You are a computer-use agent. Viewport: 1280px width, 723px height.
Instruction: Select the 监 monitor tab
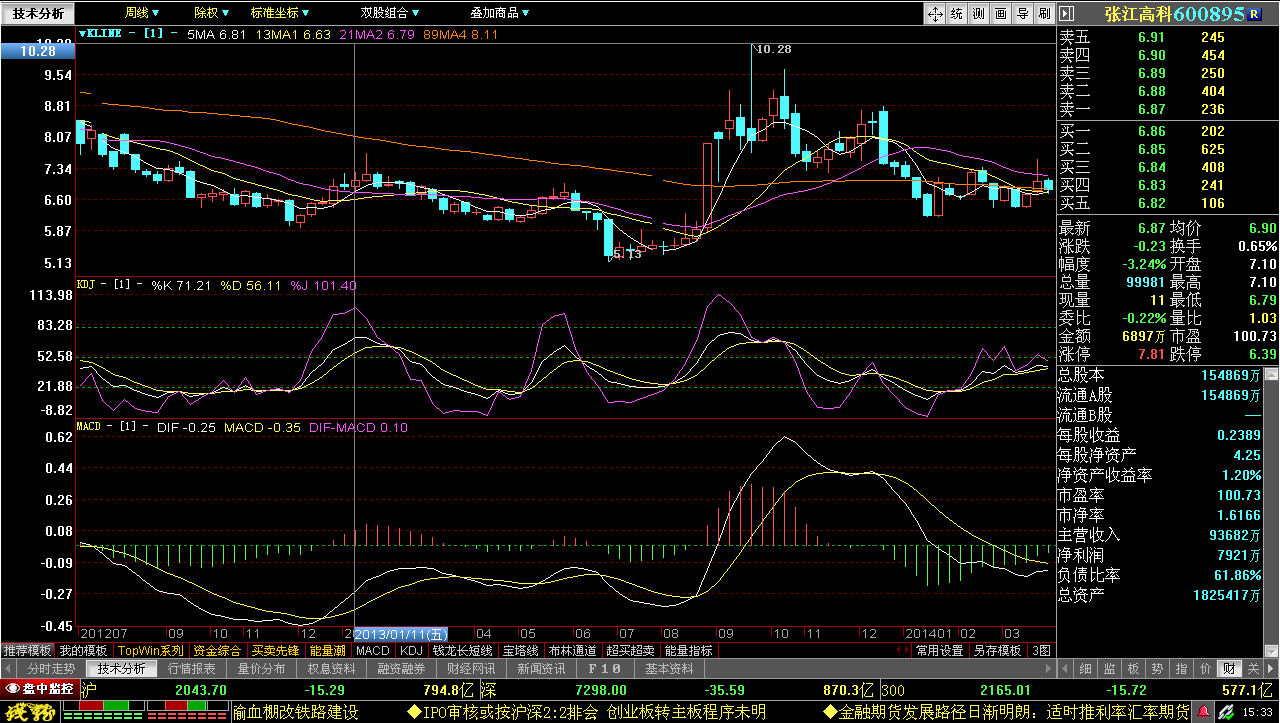point(1109,669)
